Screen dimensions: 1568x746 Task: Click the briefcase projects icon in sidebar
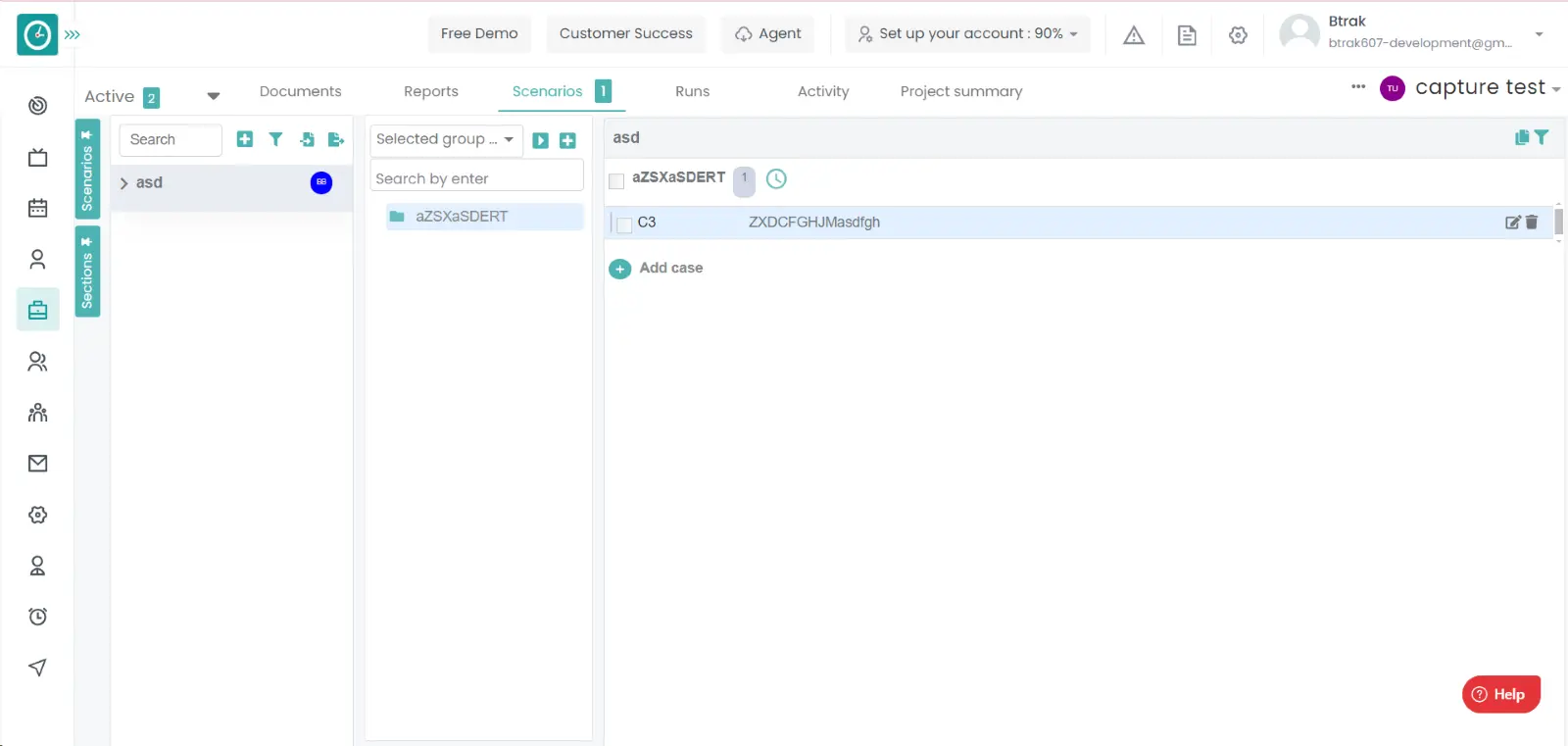[x=37, y=310]
